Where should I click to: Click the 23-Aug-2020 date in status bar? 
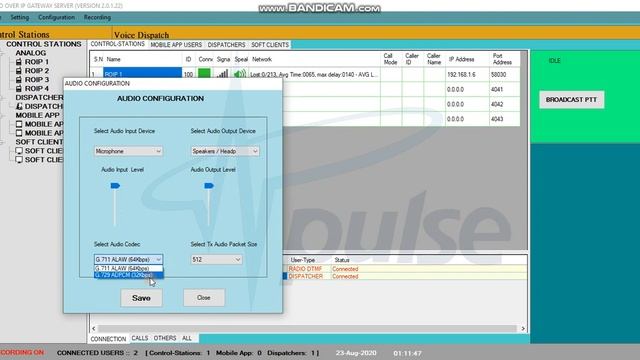(356, 353)
